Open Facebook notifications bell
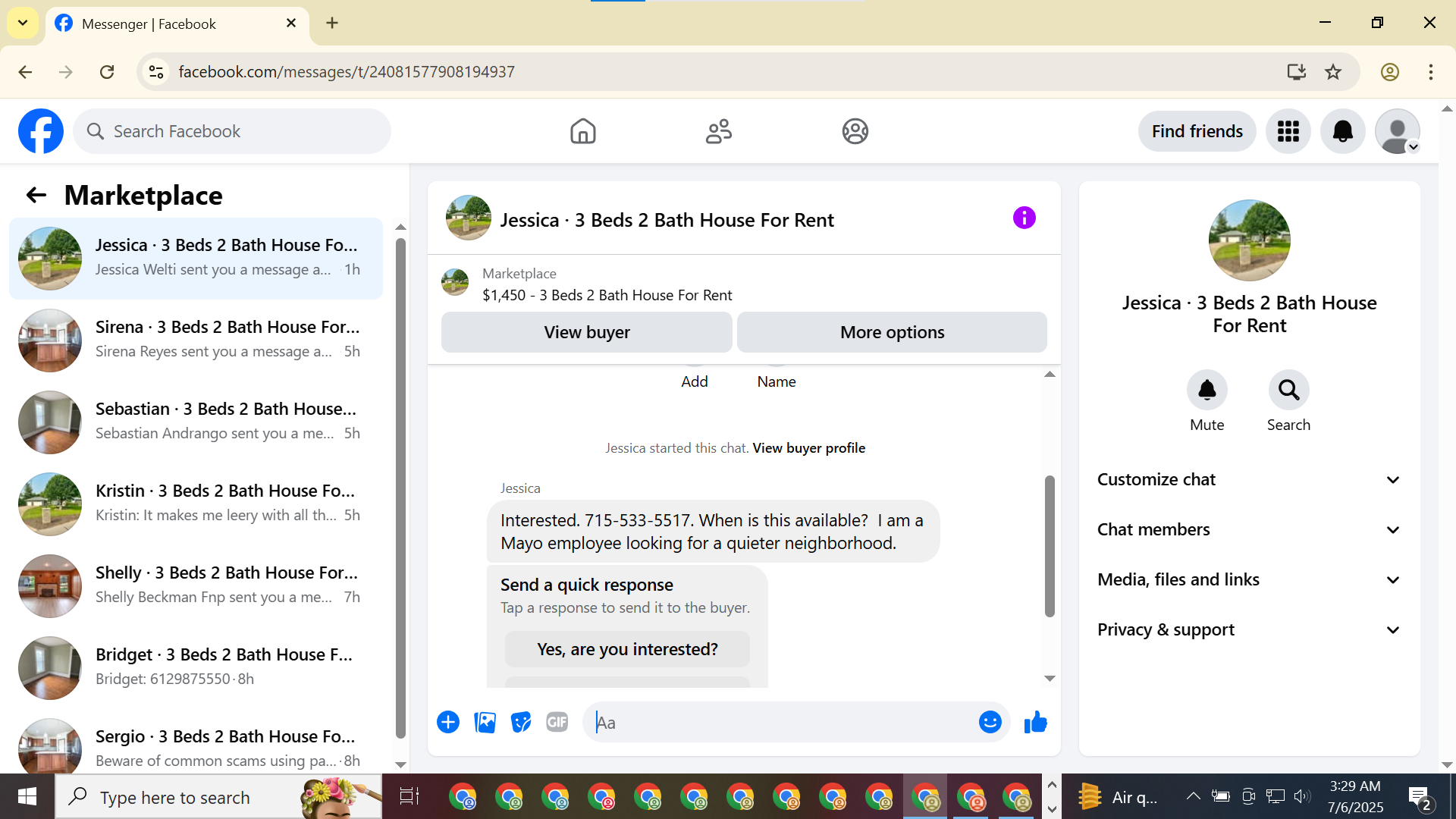The height and width of the screenshot is (819, 1456). point(1342,131)
